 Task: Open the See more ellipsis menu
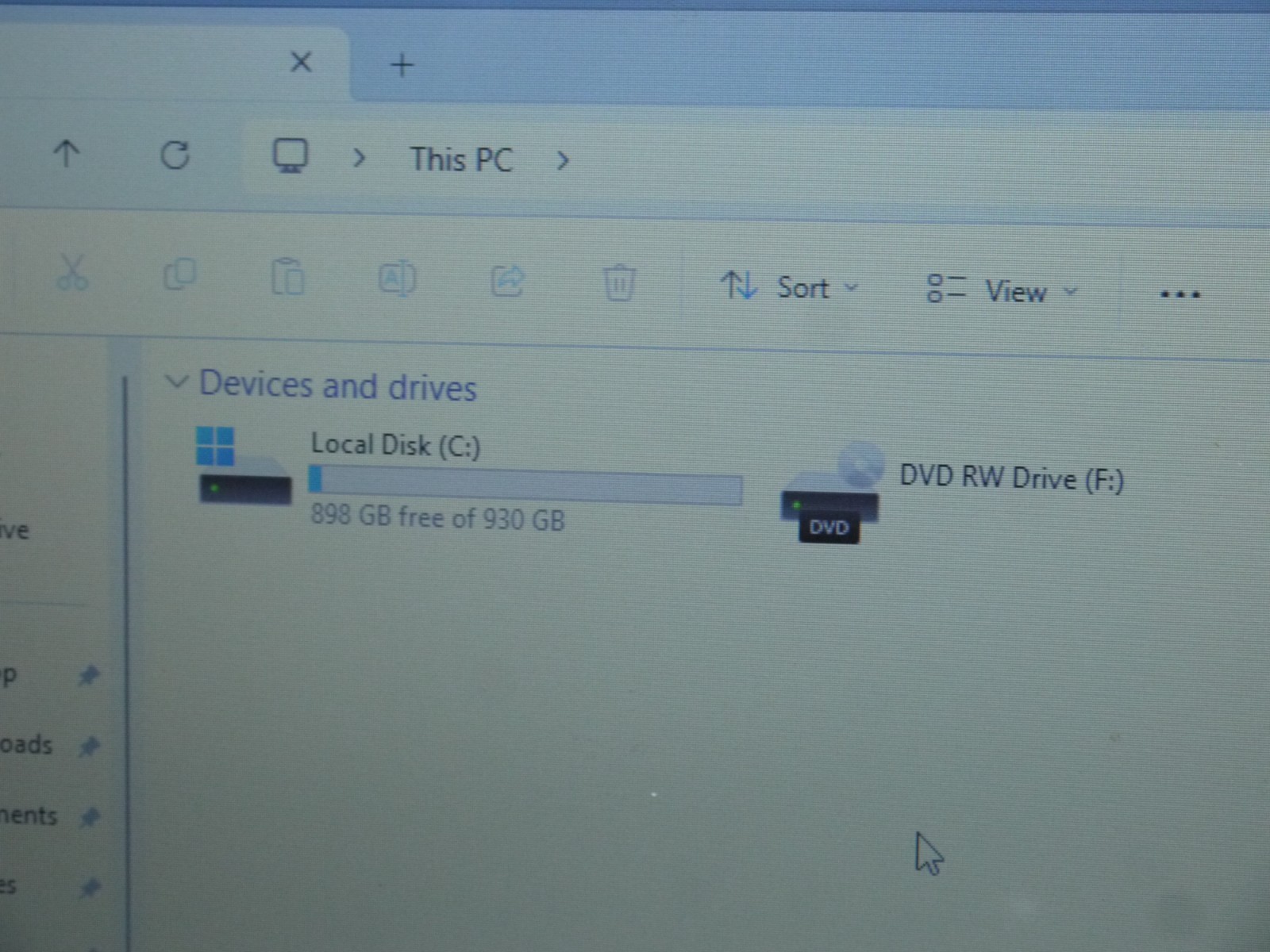1180,294
